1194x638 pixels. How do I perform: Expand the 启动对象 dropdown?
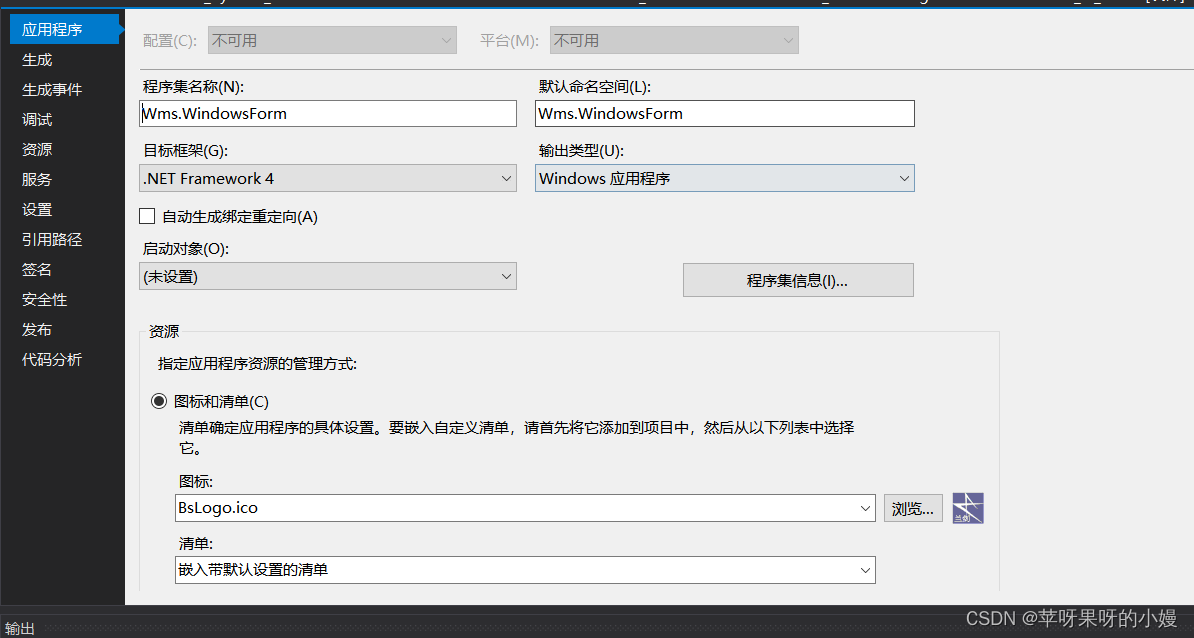[x=328, y=276]
